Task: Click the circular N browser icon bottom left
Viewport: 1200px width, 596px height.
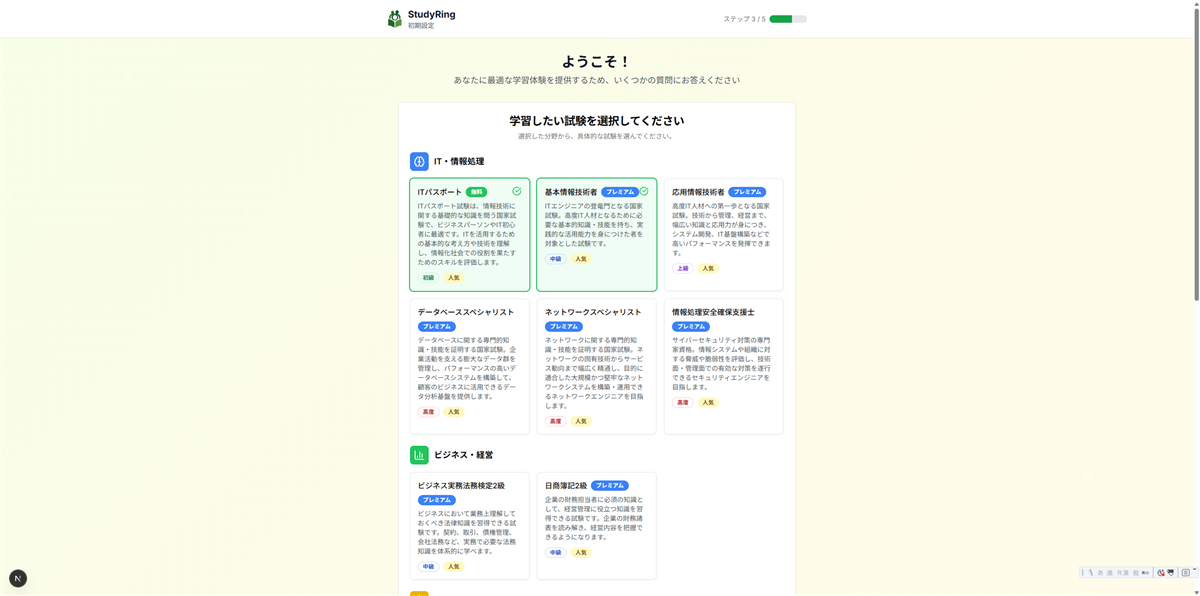Action: 17,577
